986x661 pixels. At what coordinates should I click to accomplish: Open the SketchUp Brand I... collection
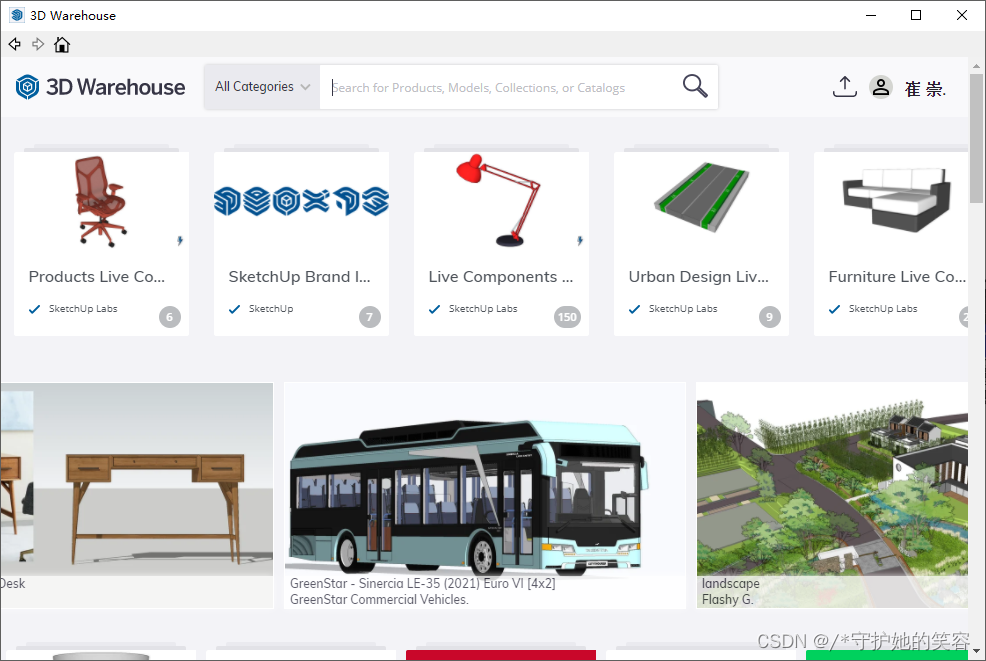point(299,277)
